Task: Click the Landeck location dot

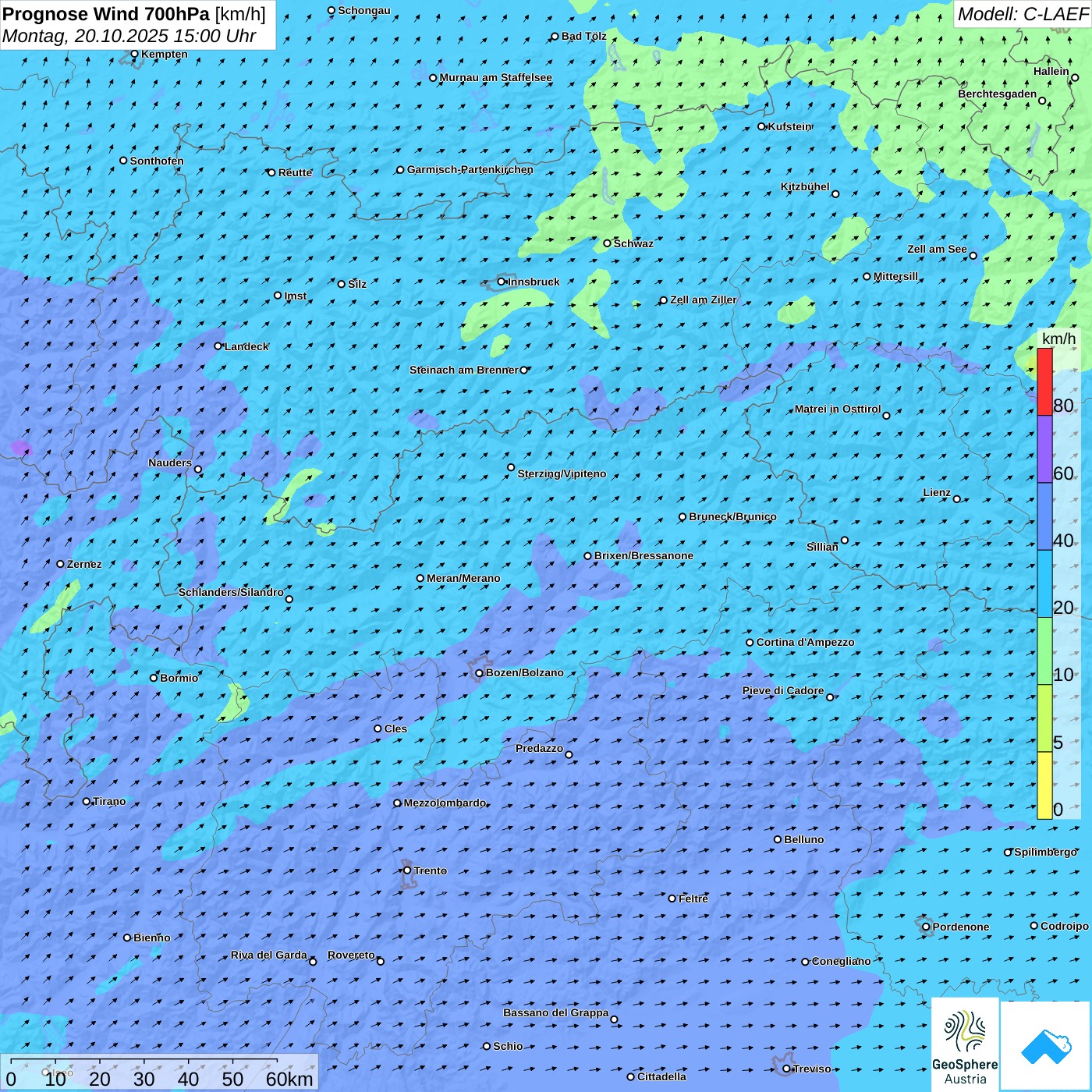Action: pyautogui.click(x=218, y=346)
